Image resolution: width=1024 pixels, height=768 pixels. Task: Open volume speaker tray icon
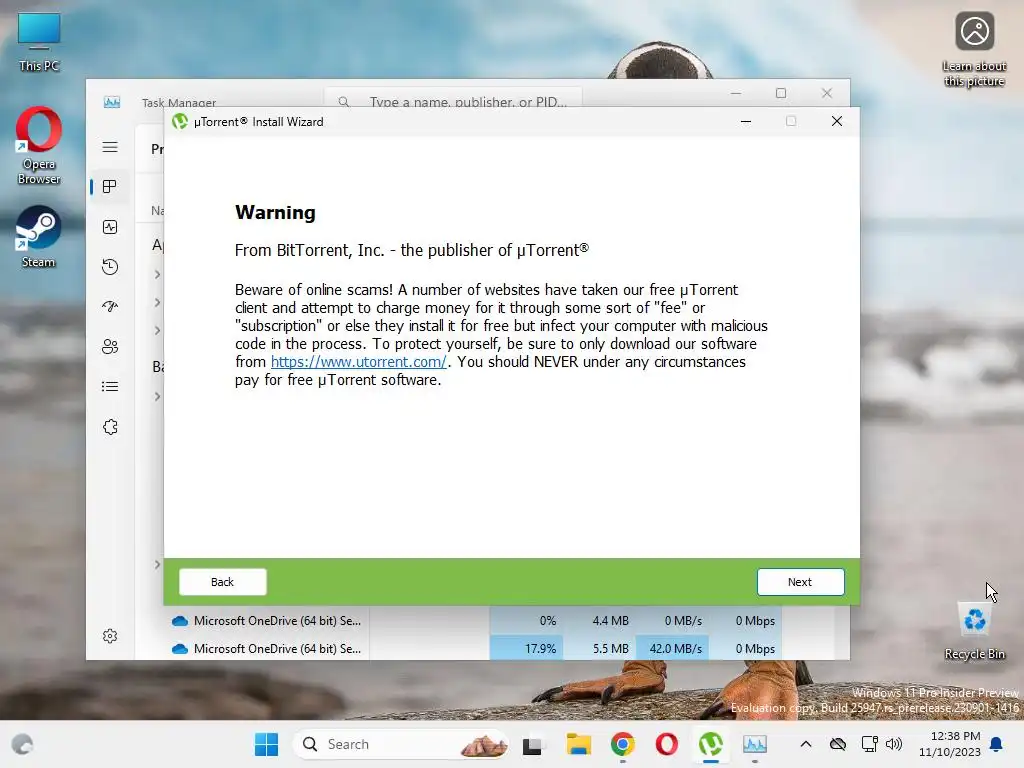point(894,744)
